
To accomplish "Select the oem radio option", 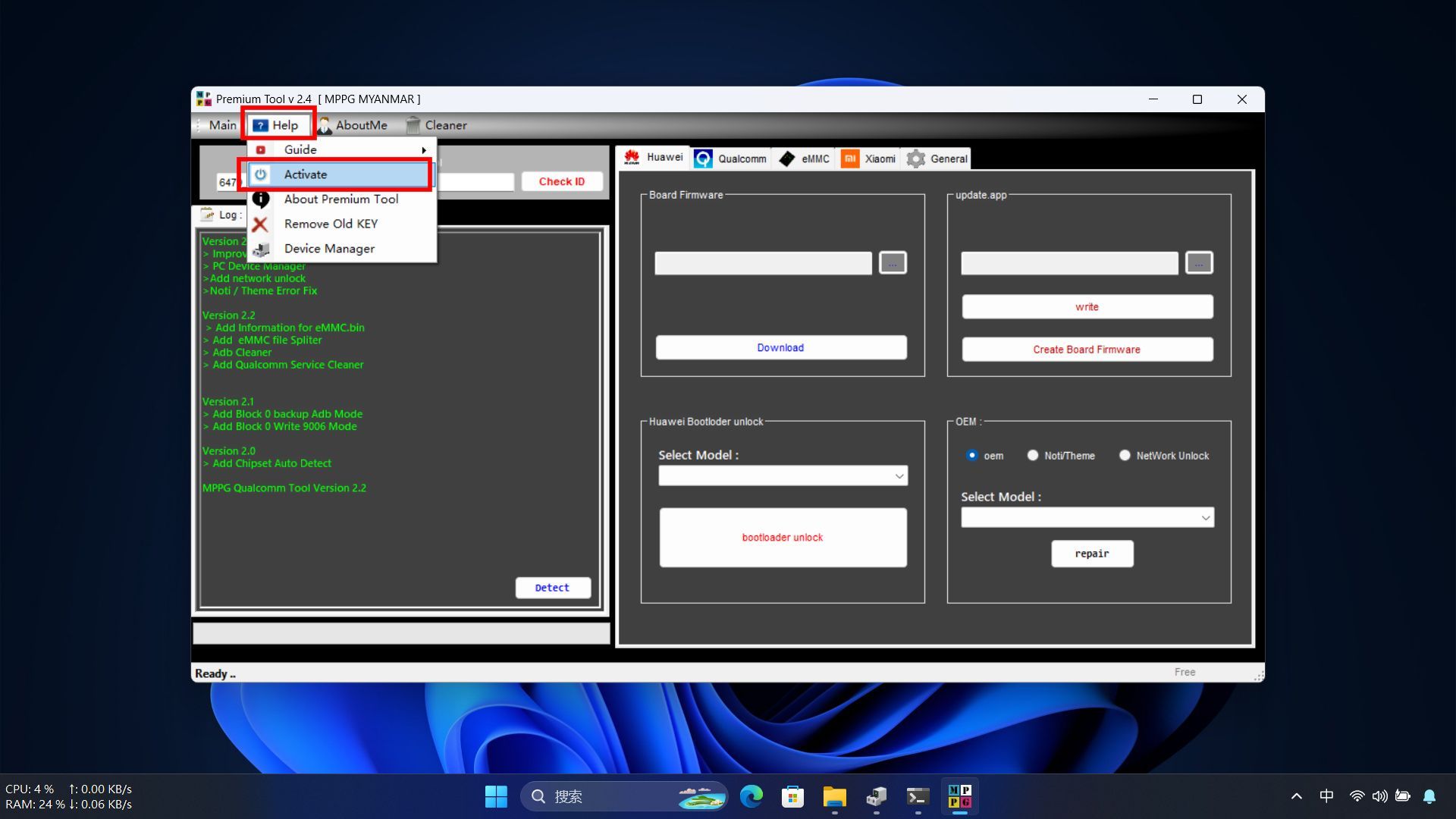I will pos(971,456).
